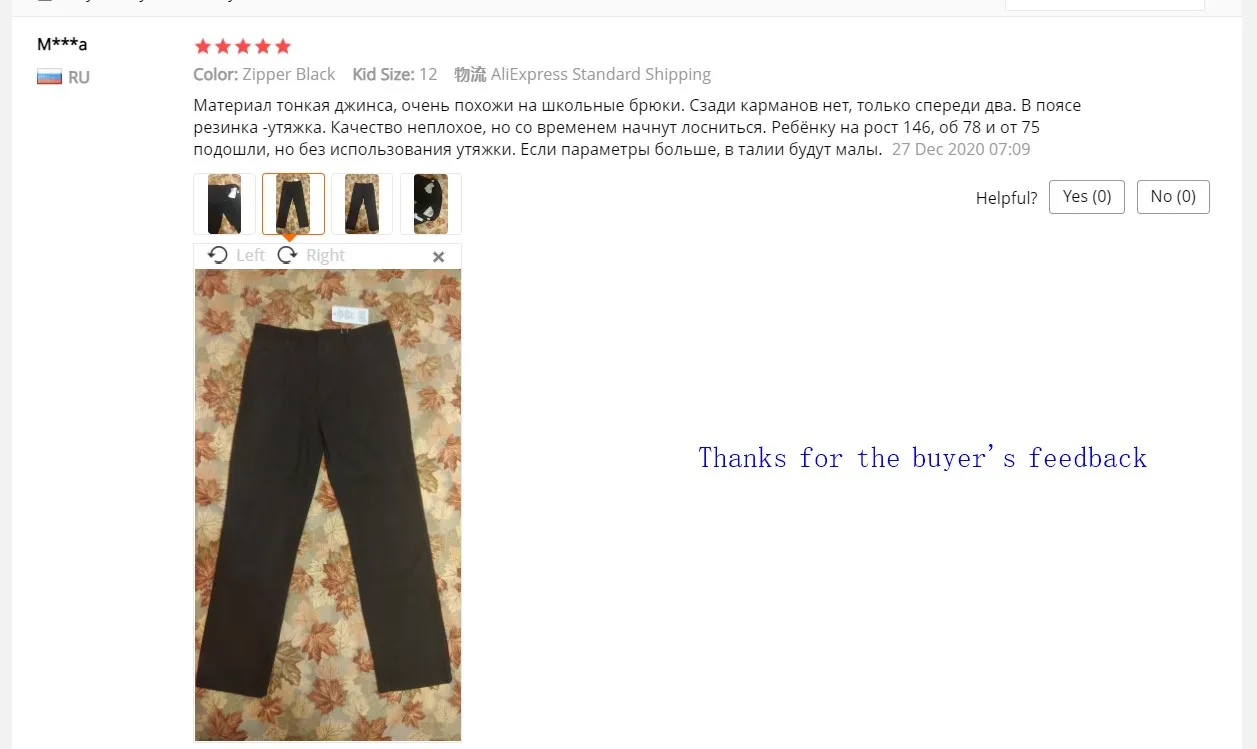Mark review helpful with Yes (0)

[1087, 197]
